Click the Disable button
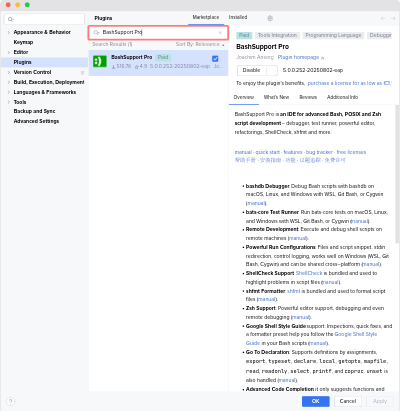The height and width of the screenshot is (411, 400). [x=252, y=70]
